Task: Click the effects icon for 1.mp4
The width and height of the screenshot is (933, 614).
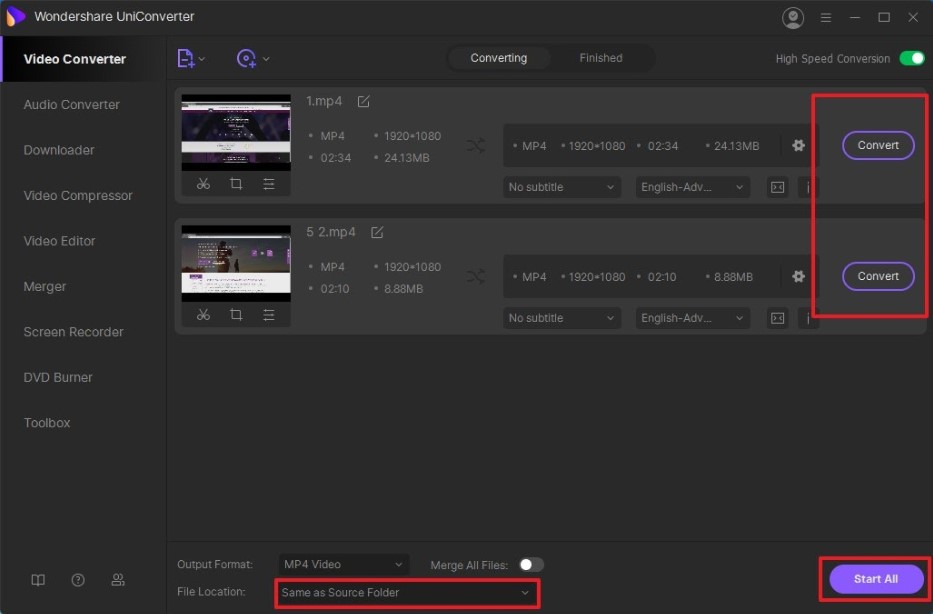Action: [269, 184]
